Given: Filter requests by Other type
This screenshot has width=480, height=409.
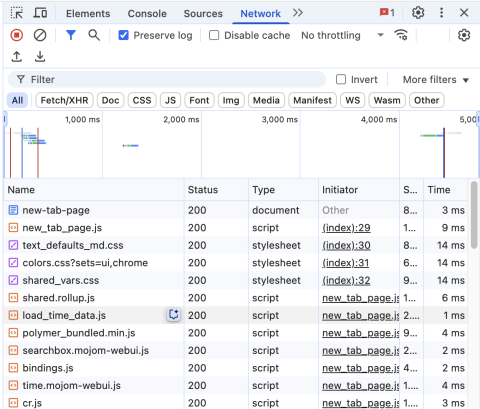Looking at the screenshot, I should pyautogui.click(x=426, y=100).
